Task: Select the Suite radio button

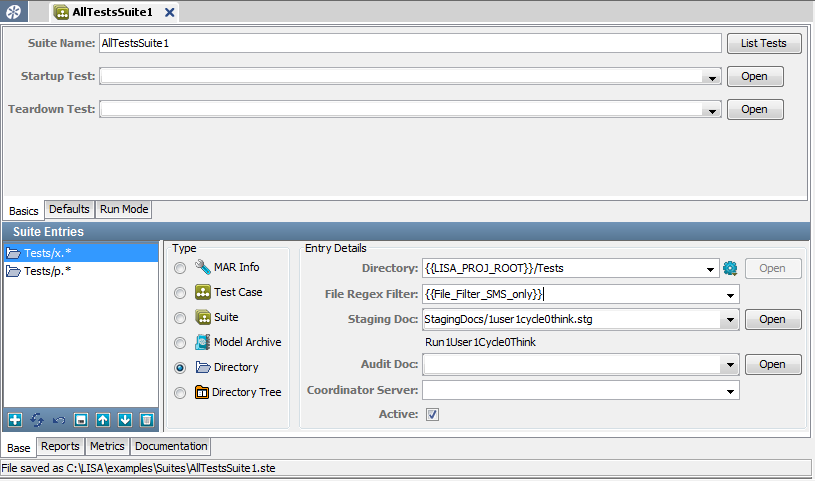Action: coord(180,318)
